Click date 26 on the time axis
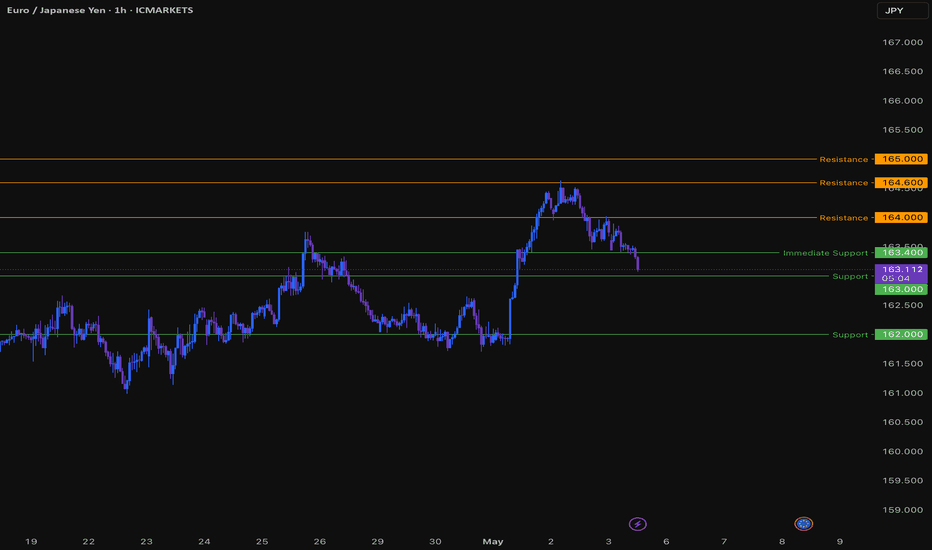Image resolution: width=932 pixels, height=550 pixels. [320, 542]
